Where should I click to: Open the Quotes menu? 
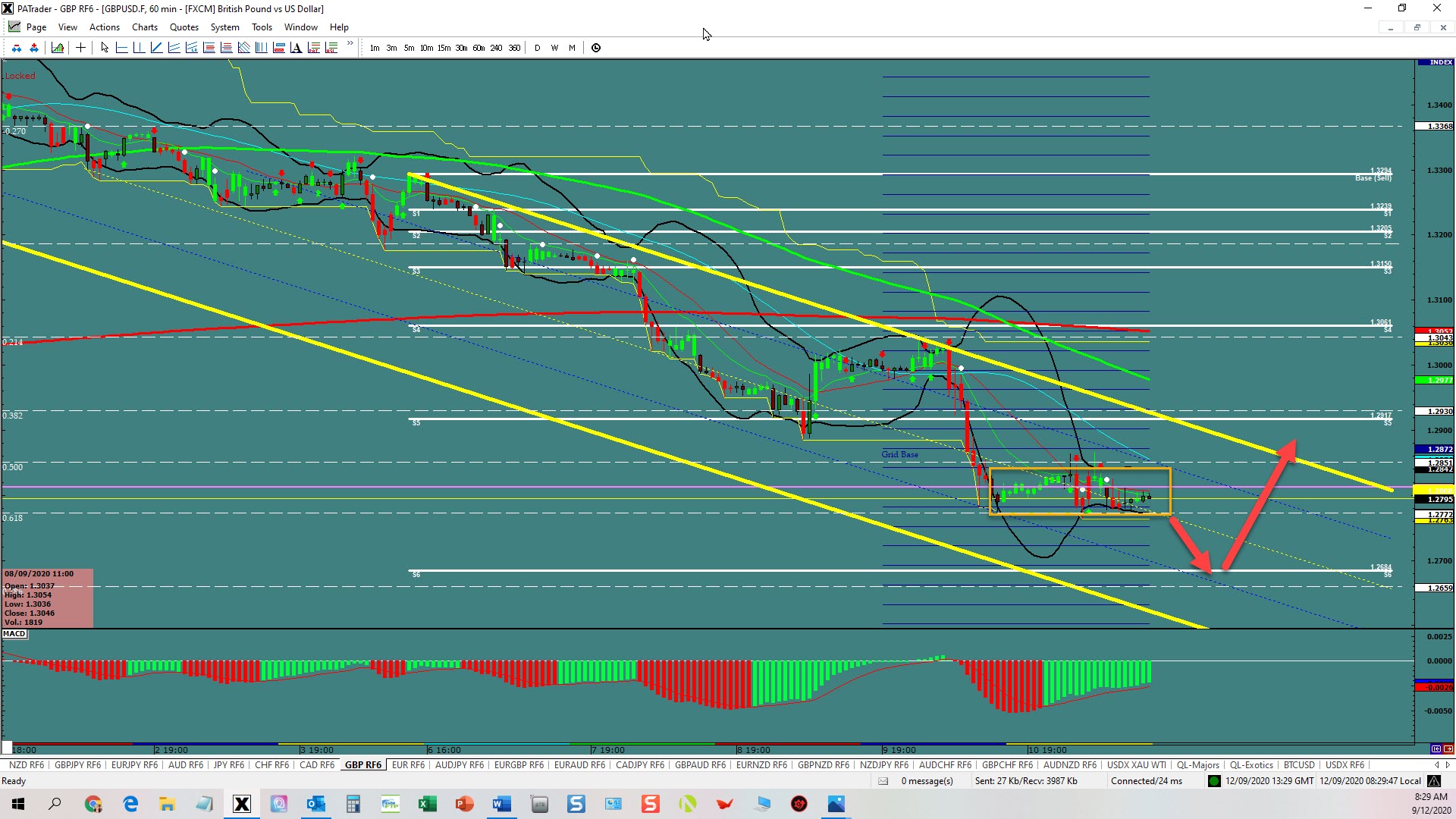point(184,27)
